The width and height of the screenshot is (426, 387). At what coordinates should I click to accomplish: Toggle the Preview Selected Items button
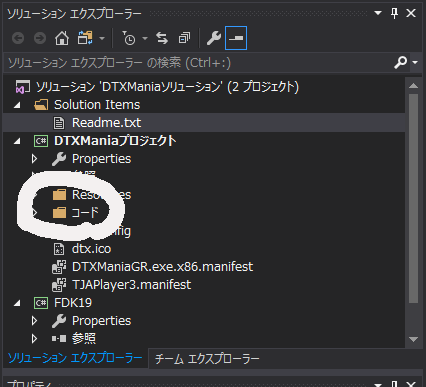tap(236, 38)
